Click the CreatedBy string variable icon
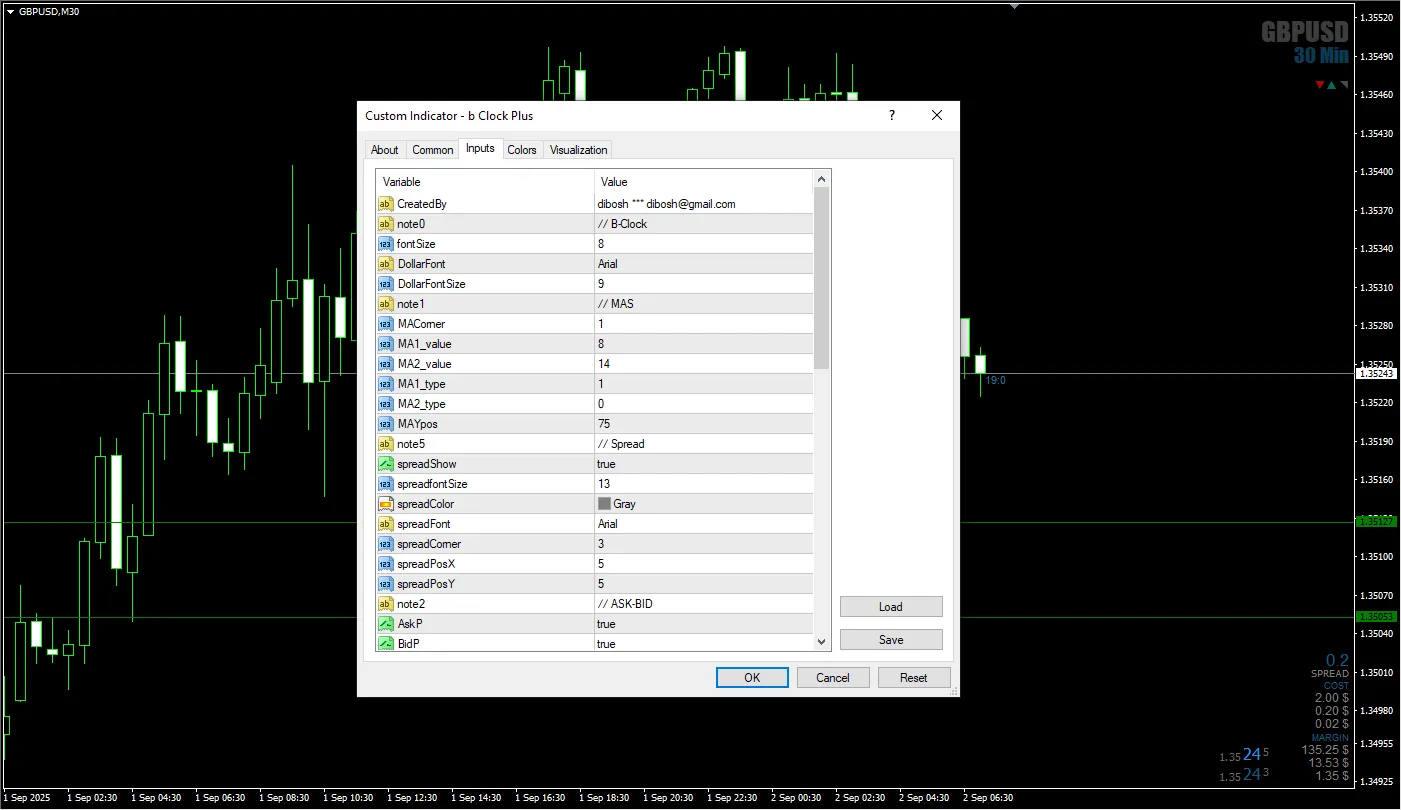 (385, 204)
